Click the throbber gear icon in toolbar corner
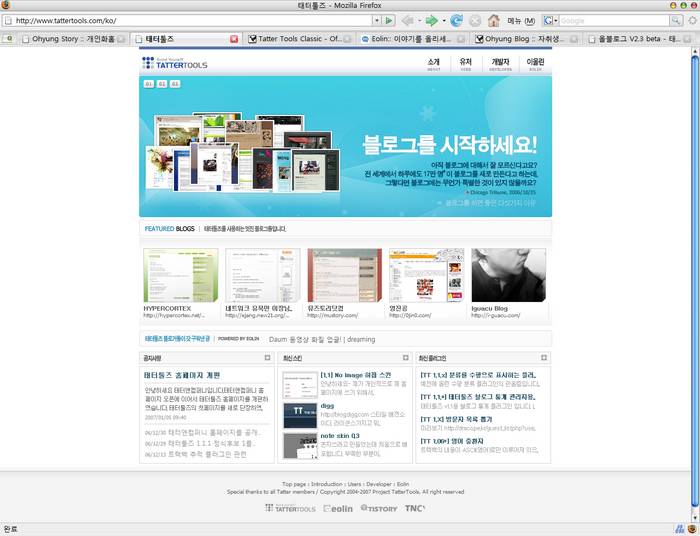This screenshot has height=536, width=700. pos(693,21)
